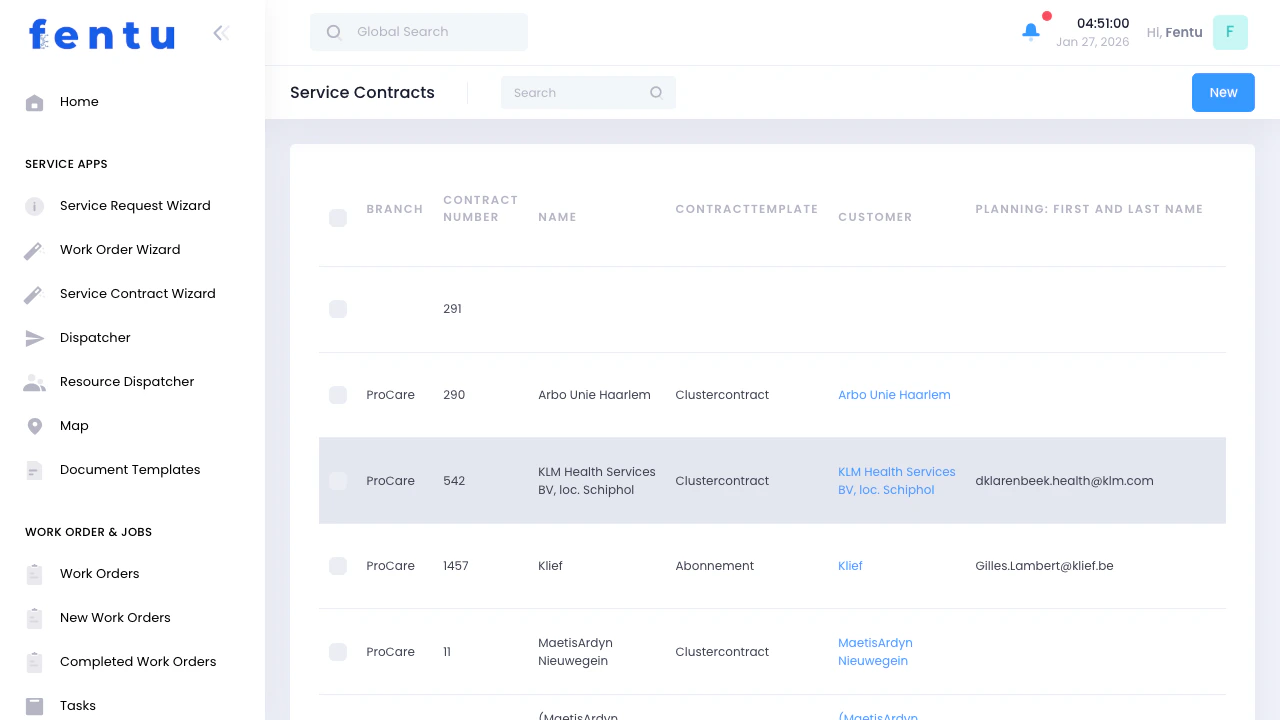Click the fentu logo
Image resolution: width=1280 pixels, height=720 pixels.
click(101, 33)
